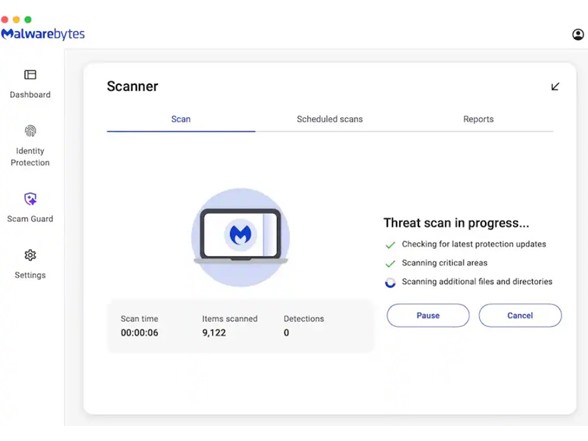Click 'Scanning critical areas' text
588x441 pixels.
(444, 263)
